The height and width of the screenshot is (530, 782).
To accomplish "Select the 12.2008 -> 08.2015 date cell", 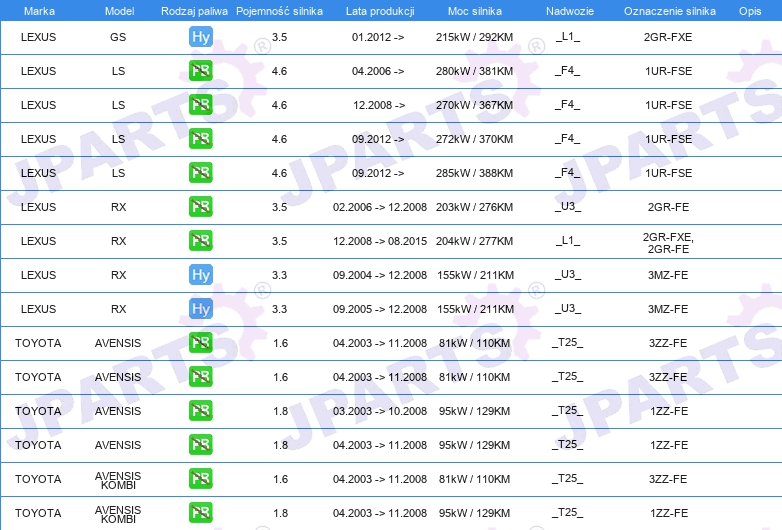I will (380, 241).
